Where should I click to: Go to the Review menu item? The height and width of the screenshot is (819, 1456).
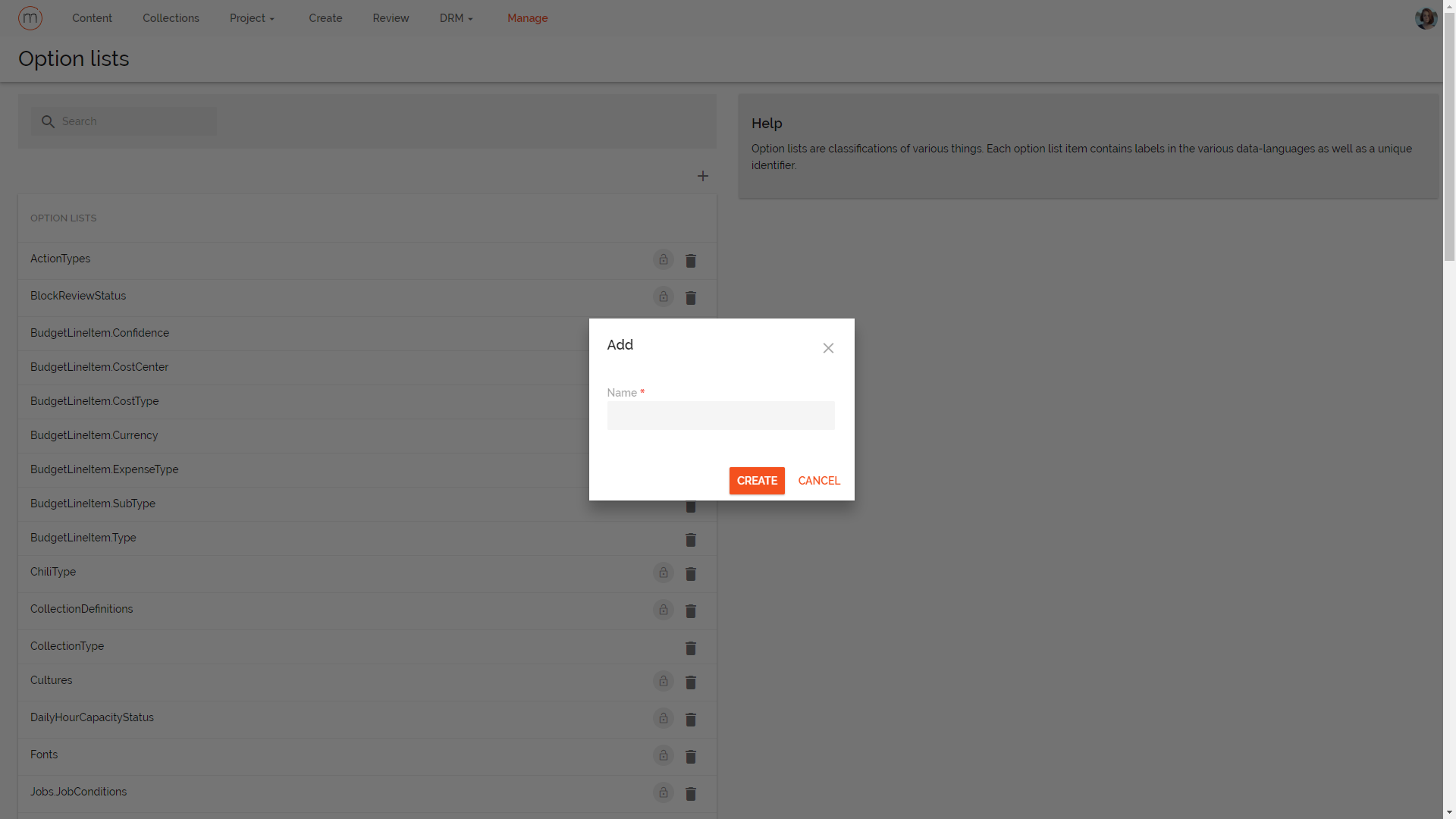point(391,18)
